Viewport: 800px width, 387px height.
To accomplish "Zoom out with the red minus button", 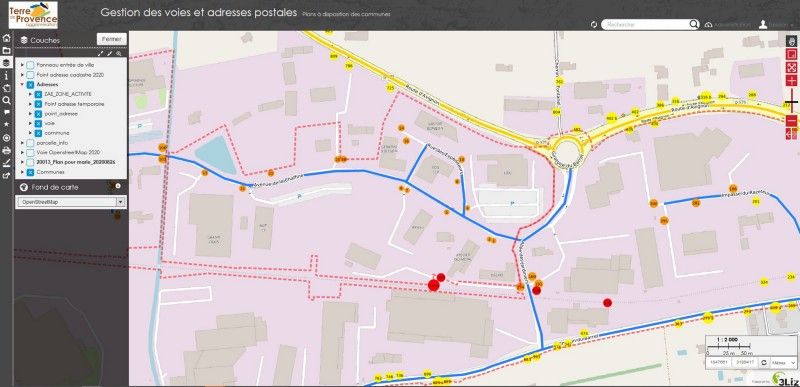I will (791, 121).
